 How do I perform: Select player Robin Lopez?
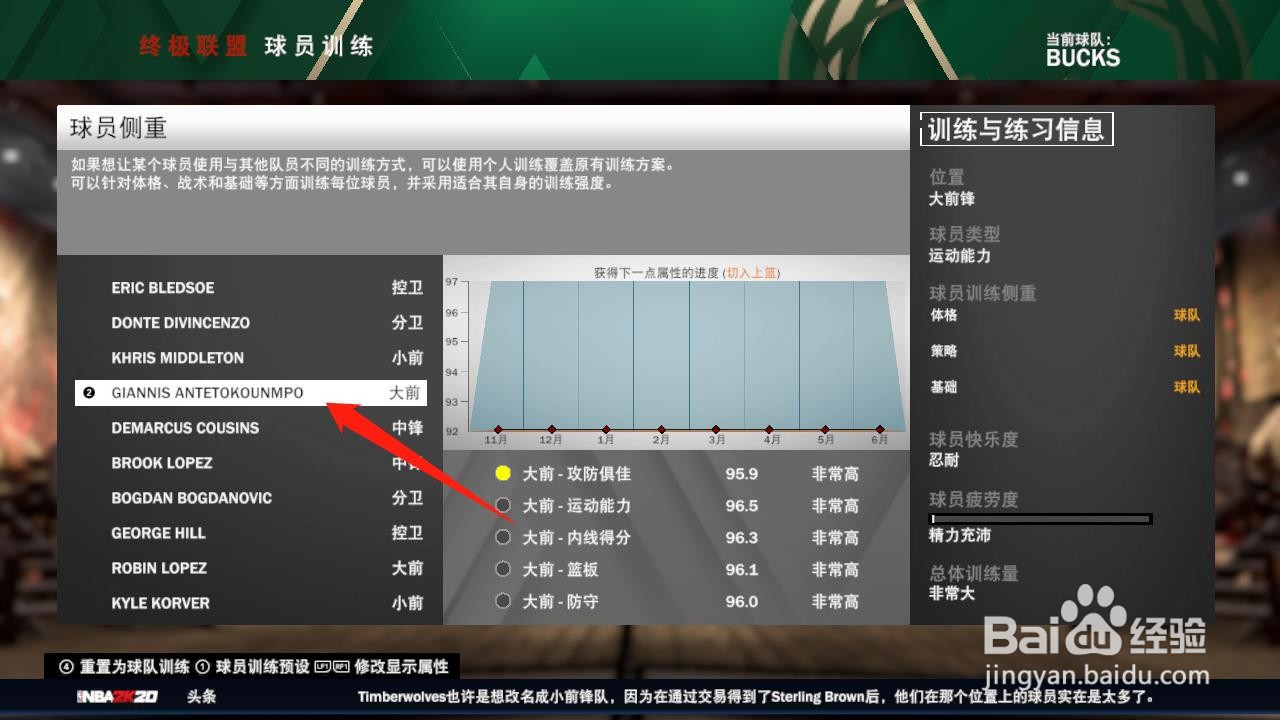tap(251, 568)
